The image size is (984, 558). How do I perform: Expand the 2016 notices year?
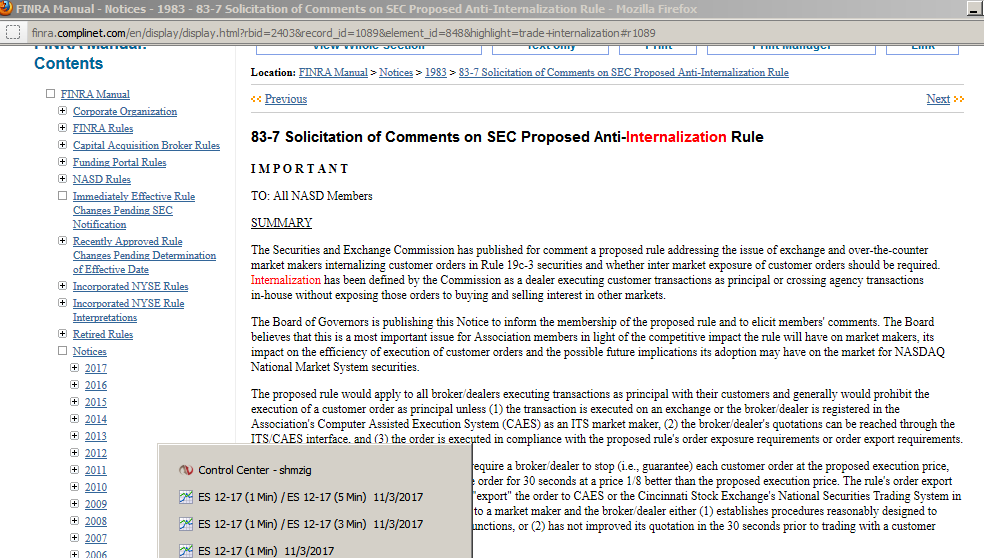point(74,384)
